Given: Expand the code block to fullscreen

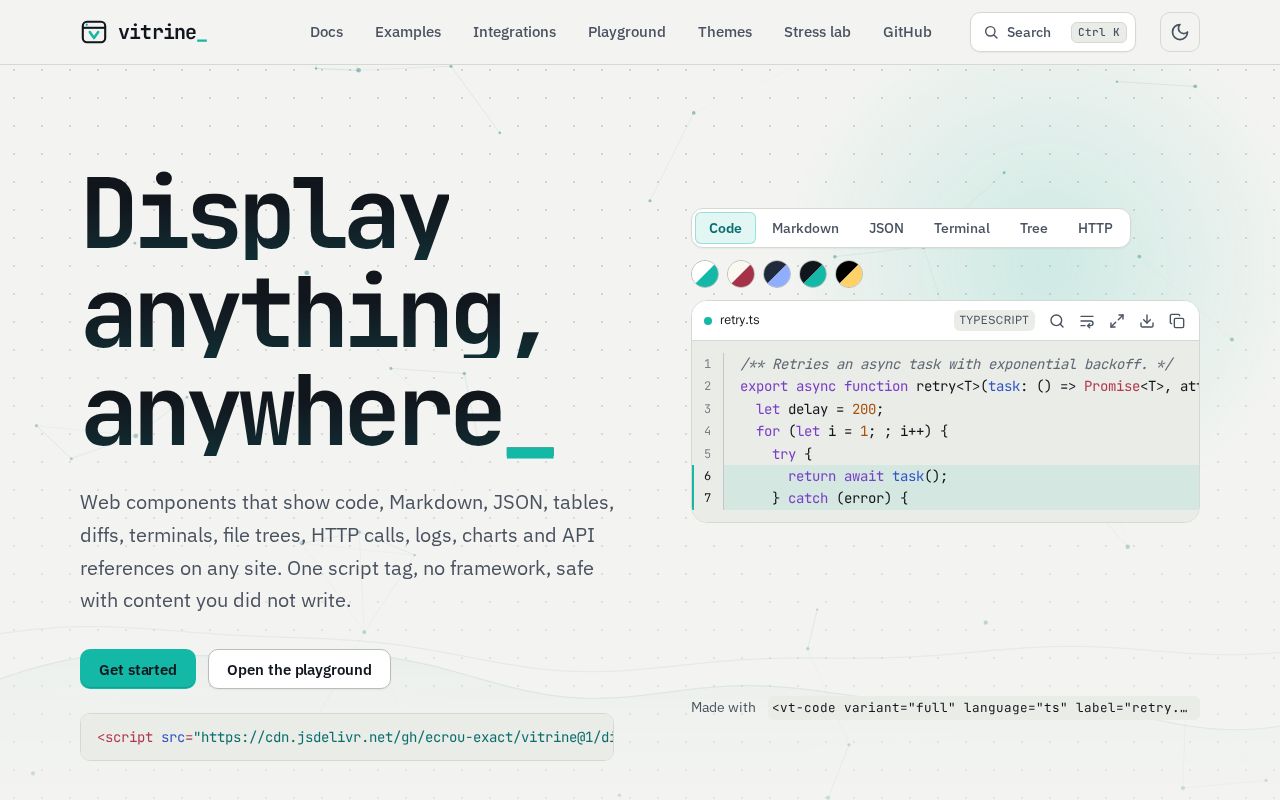Looking at the screenshot, I should (x=1117, y=321).
